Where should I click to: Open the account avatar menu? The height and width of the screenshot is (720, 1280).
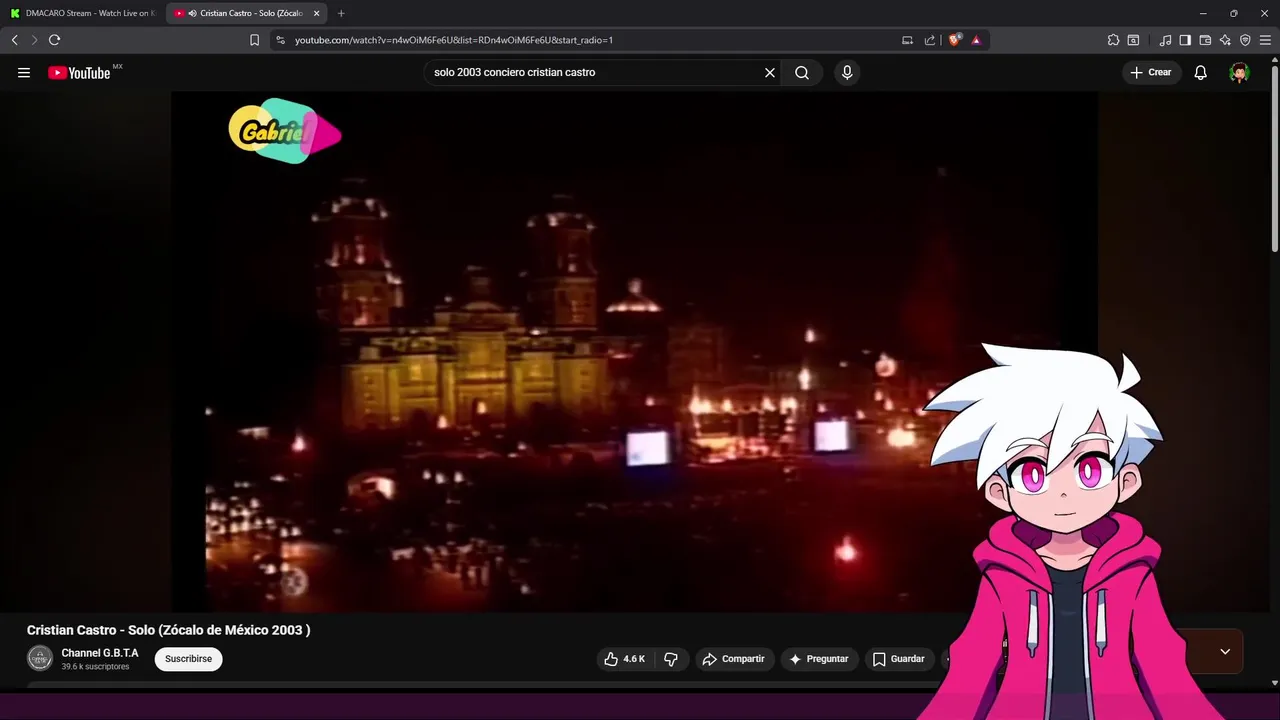pyautogui.click(x=1239, y=72)
